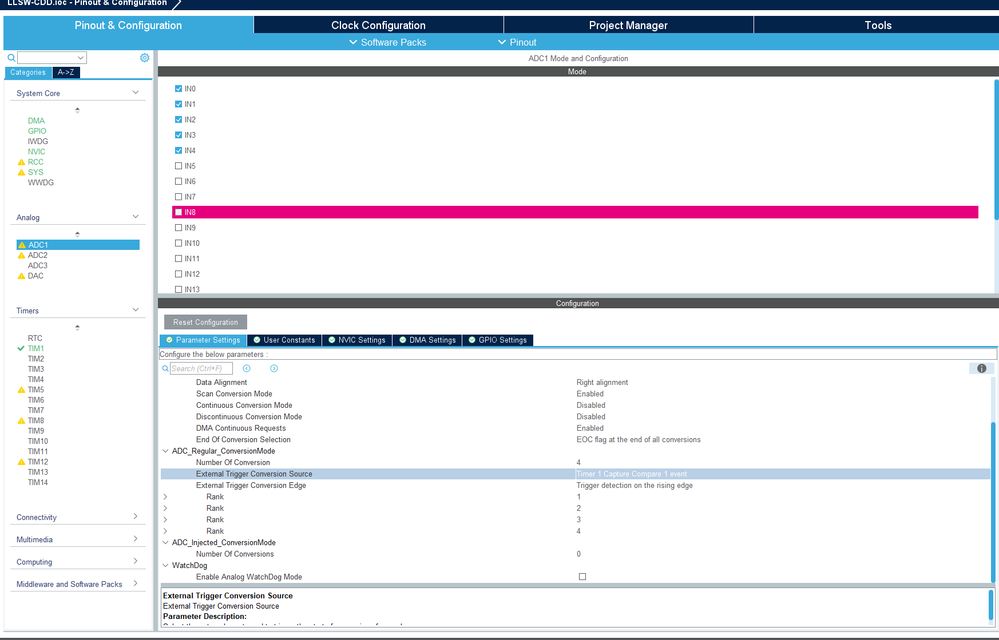
Task: Switch peripheral list to A->Z view
Action: tap(66, 73)
